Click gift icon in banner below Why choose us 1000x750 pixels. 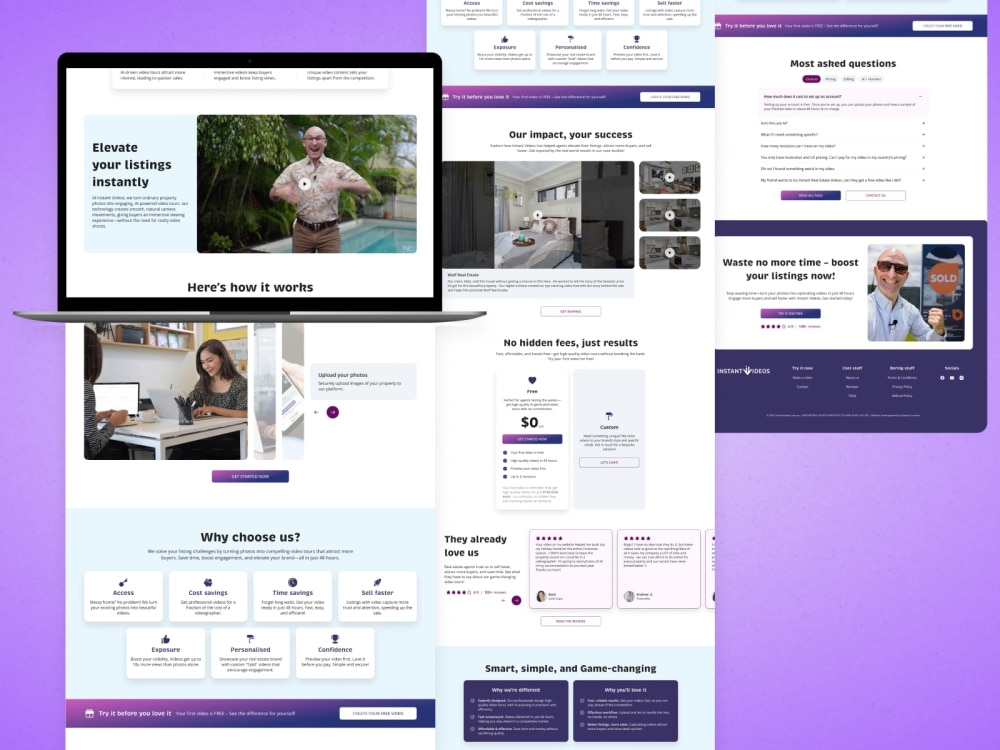(x=89, y=714)
